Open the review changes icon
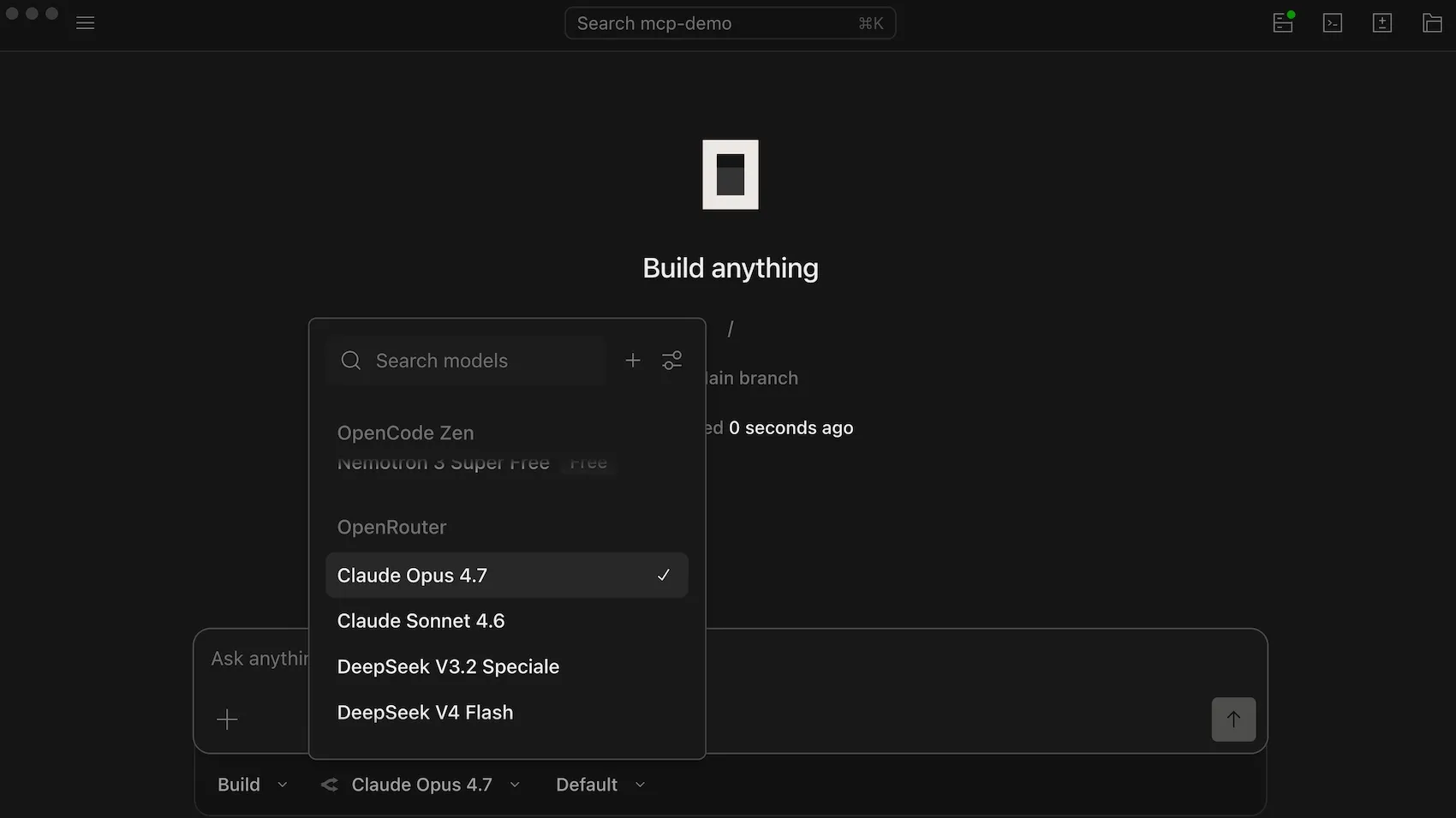 tap(1382, 23)
